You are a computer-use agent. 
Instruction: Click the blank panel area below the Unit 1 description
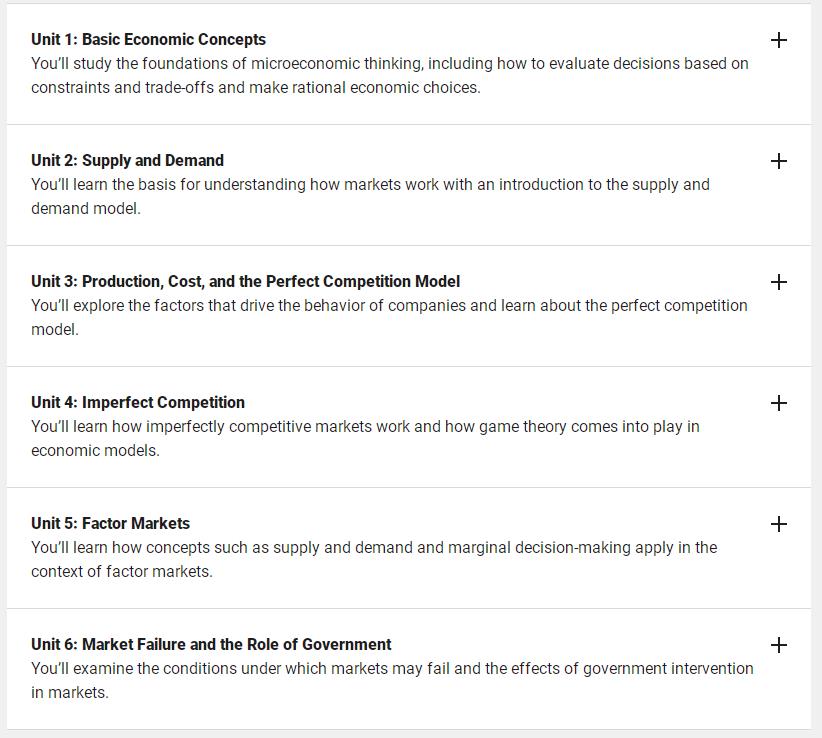pyautogui.click(x=408, y=111)
